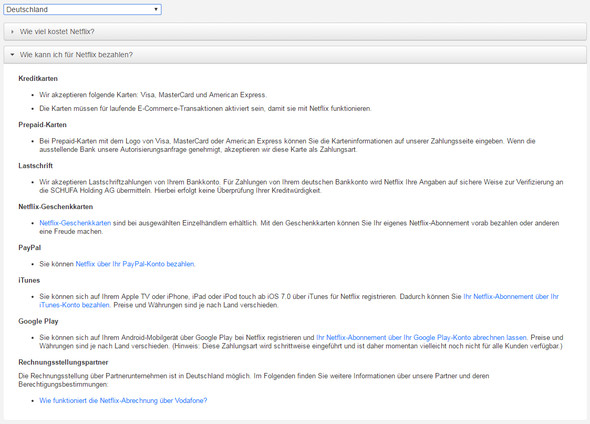This screenshot has height=424, width=590.
Task: Open the Google Play-Konto abrechnen lassen link
Action: pyautogui.click(x=422, y=338)
